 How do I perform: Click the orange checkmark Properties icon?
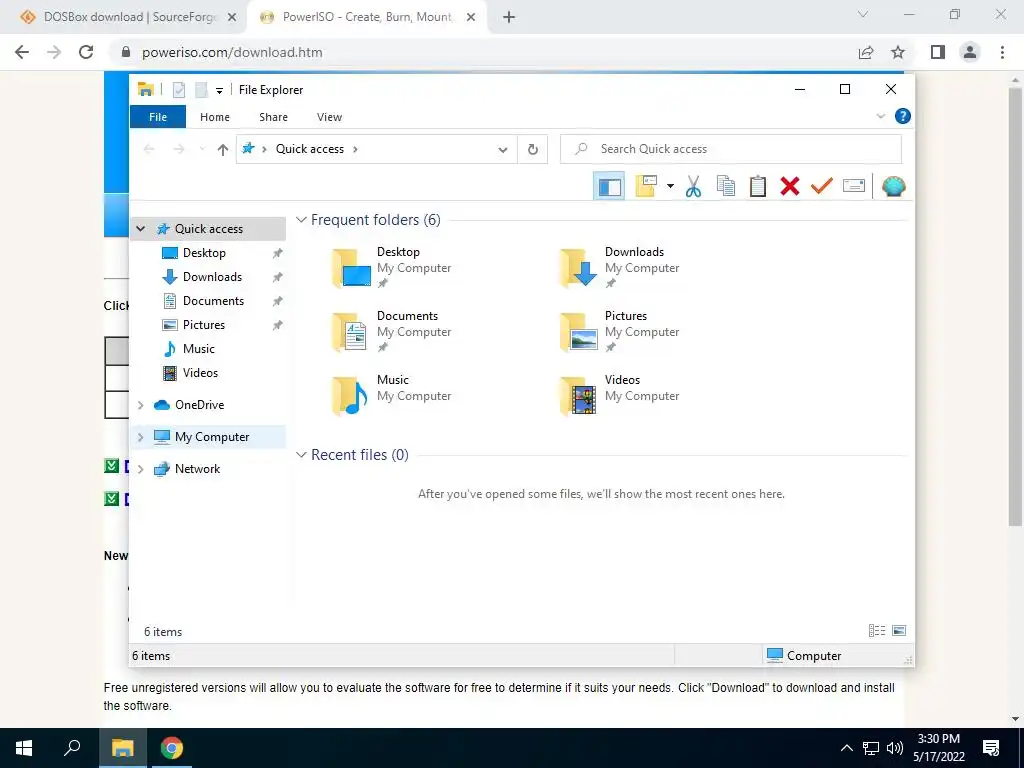pos(822,186)
